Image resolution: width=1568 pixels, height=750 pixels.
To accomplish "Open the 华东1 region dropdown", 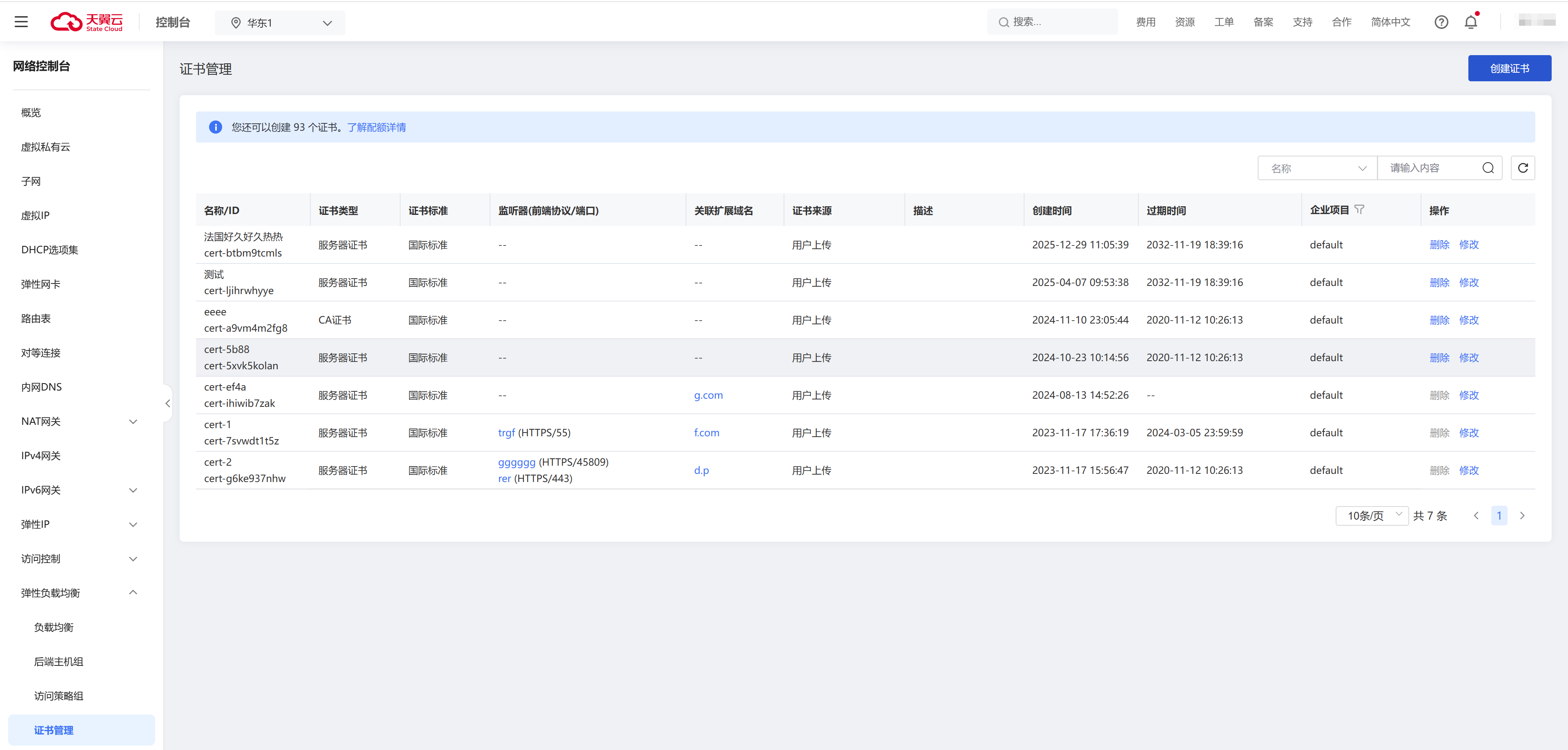I will (x=280, y=23).
